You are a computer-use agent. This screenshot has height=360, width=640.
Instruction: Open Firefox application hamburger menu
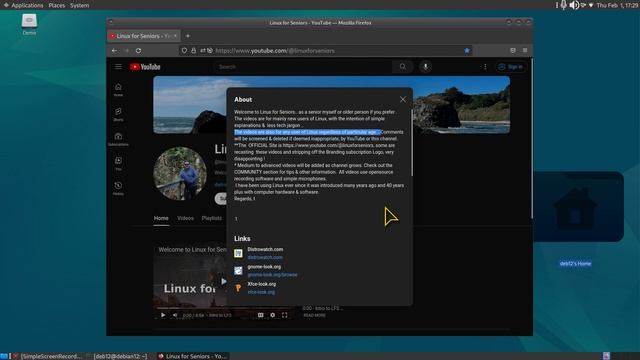(x=525, y=50)
